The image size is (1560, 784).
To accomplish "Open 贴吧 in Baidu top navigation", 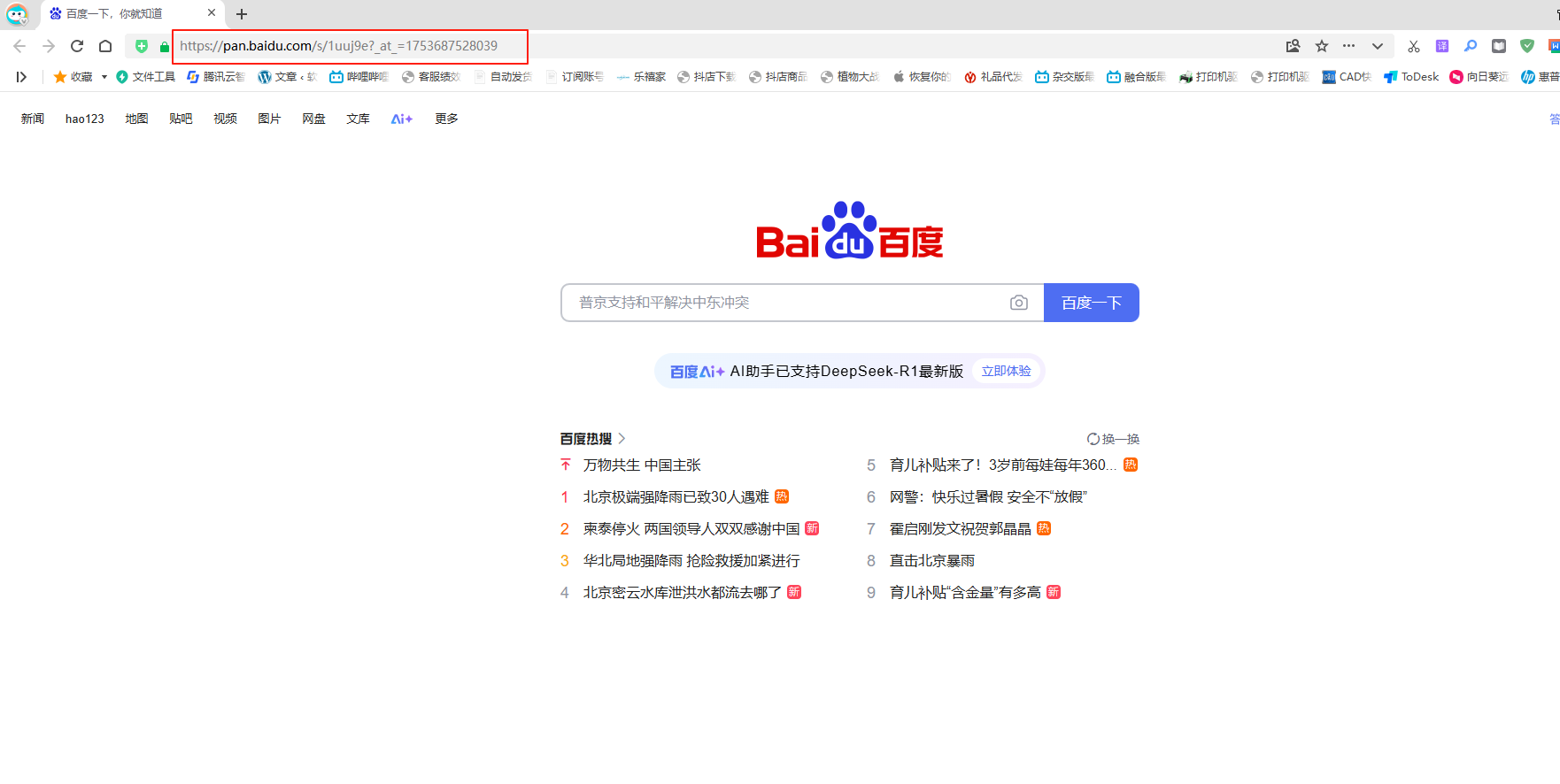I will (x=181, y=119).
